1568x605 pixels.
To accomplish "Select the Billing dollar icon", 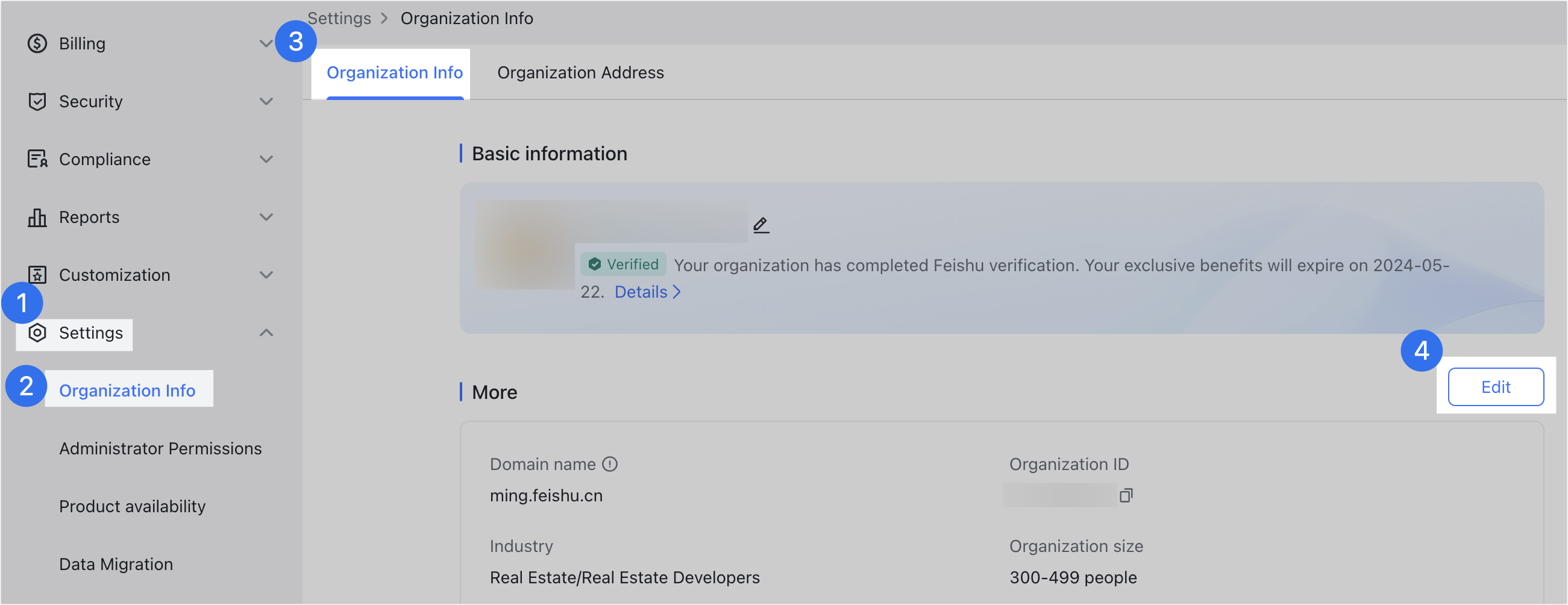I will click(x=37, y=43).
